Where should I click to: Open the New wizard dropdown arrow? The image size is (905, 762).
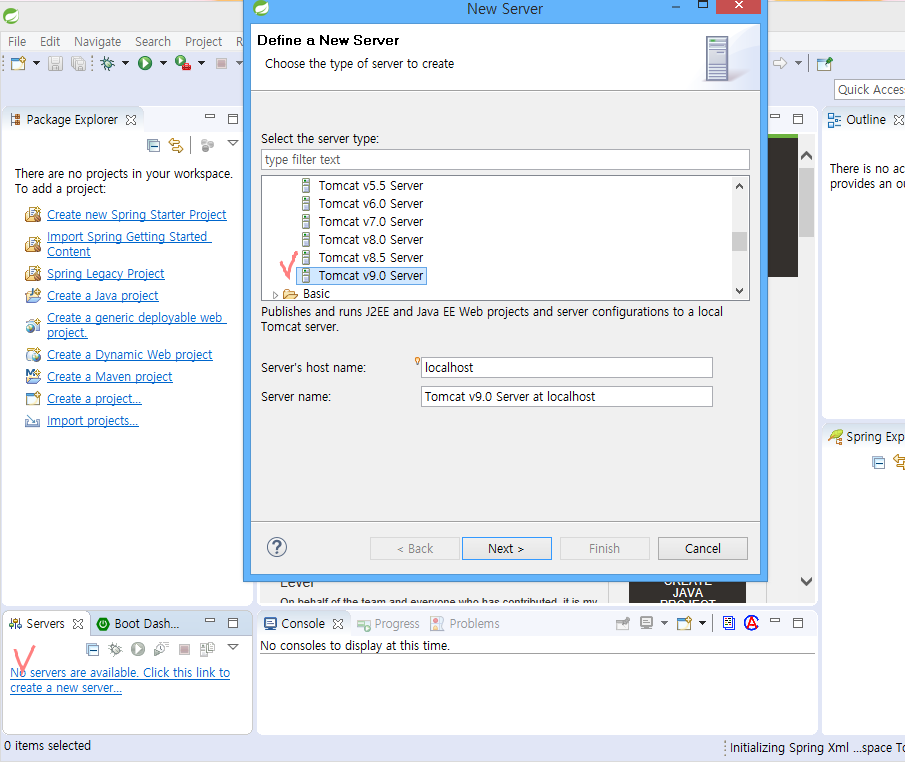36,63
